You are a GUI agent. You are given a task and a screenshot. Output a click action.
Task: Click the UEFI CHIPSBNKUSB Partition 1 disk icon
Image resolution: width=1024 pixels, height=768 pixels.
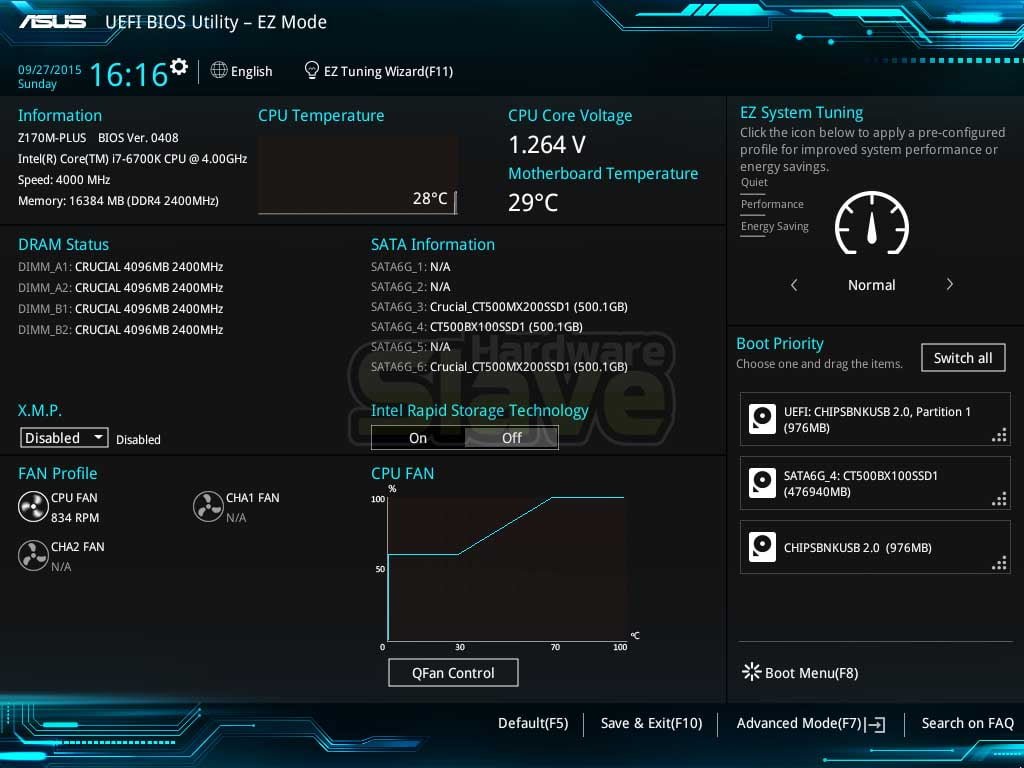762,419
